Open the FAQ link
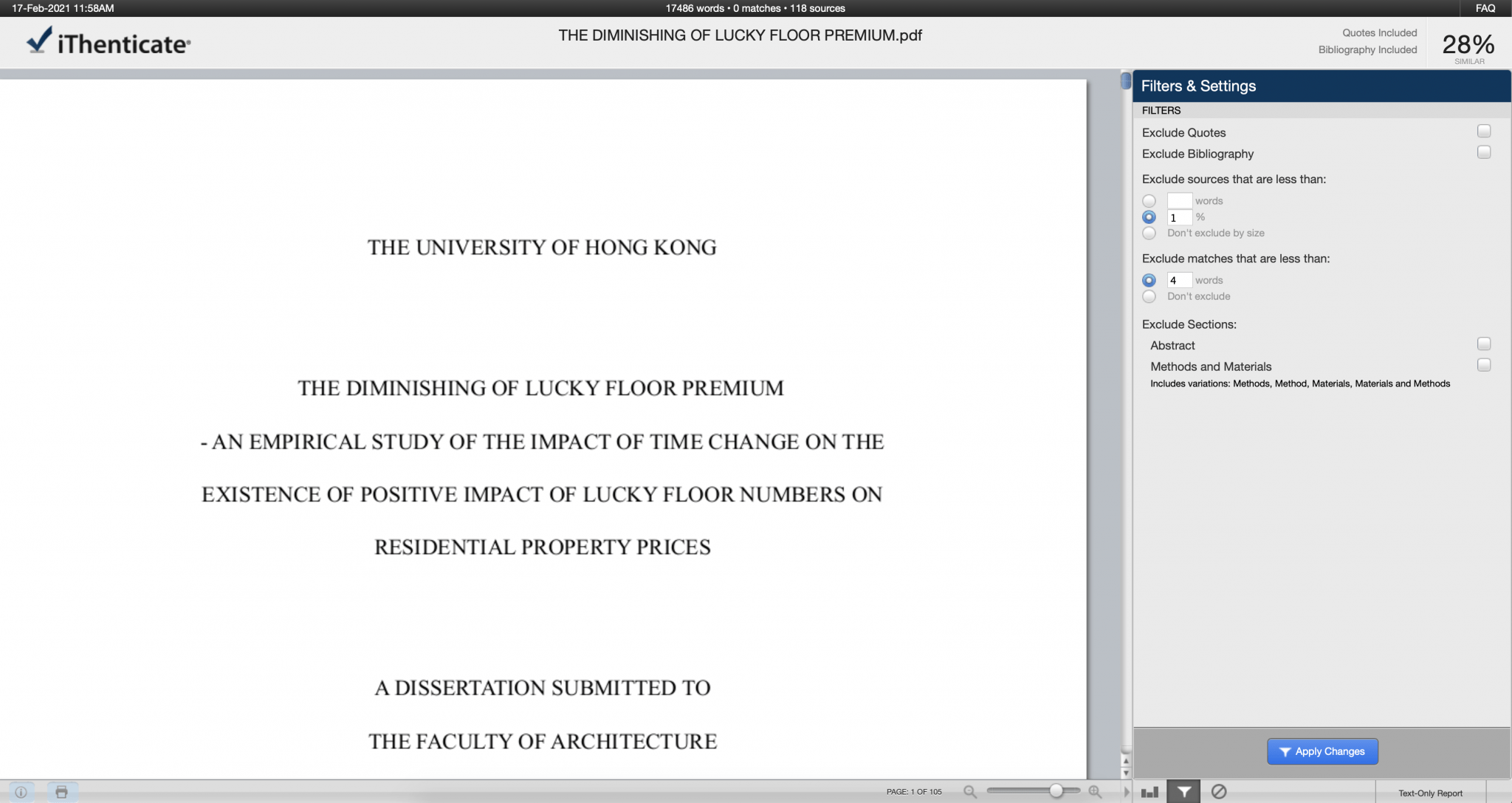 pyautogui.click(x=1485, y=8)
